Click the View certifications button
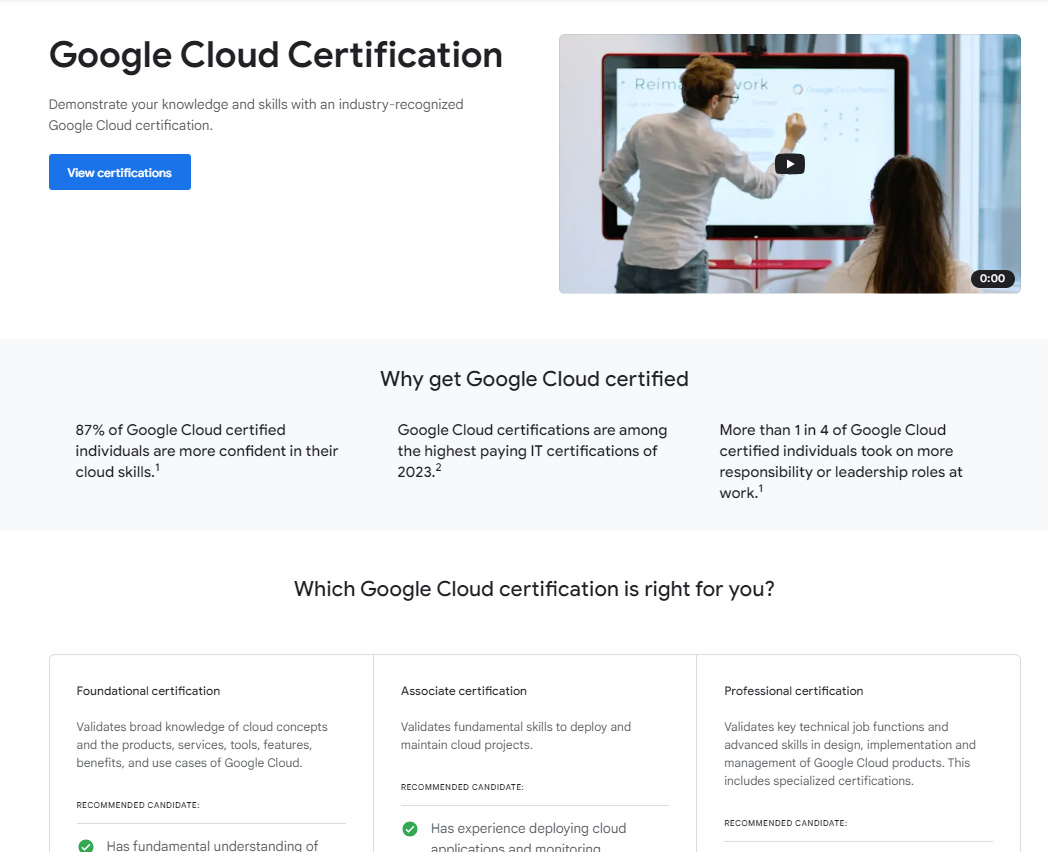 119,171
